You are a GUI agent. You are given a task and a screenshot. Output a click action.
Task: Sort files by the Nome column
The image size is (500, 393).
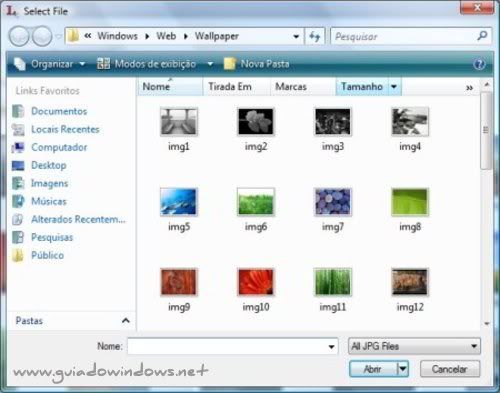[x=170, y=87]
